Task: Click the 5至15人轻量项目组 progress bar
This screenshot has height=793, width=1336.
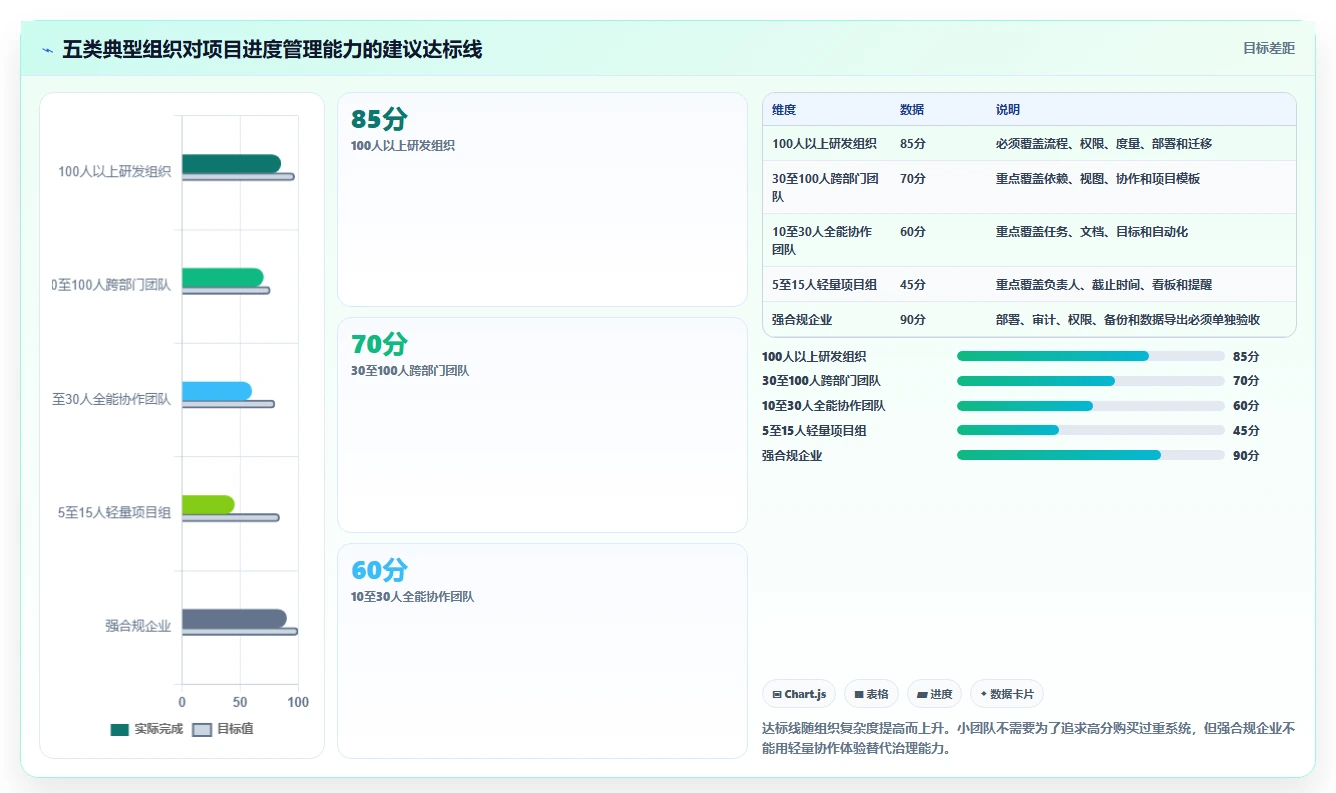Action: [1090, 430]
